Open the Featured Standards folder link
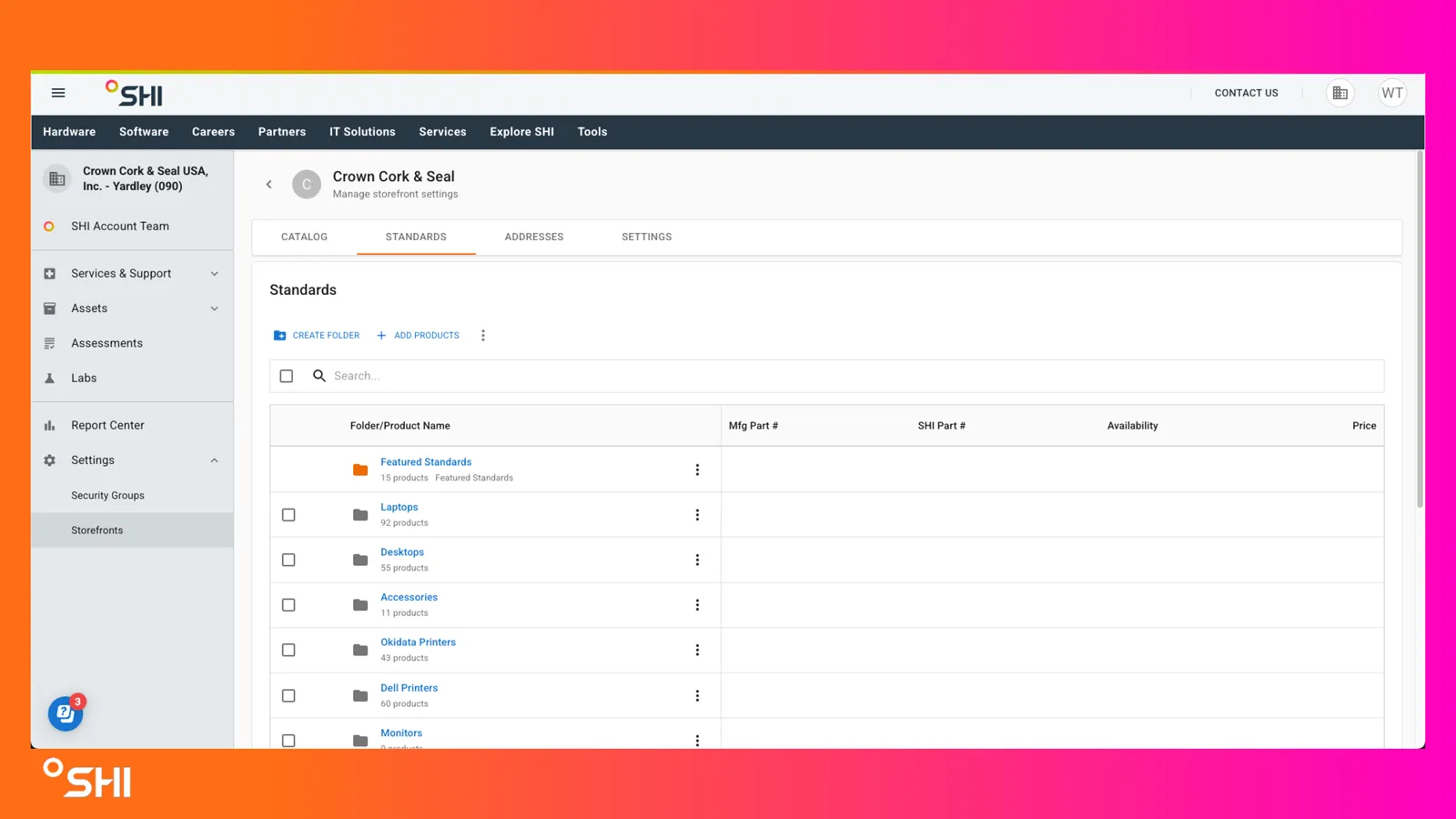The image size is (1456, 819). tap(426, 462)
